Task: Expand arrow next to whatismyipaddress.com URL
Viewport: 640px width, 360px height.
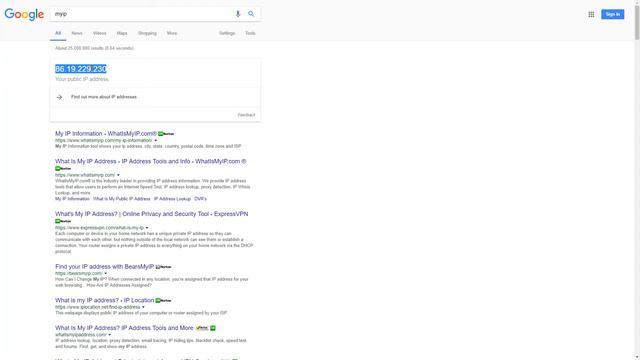Action: (109, 335)
